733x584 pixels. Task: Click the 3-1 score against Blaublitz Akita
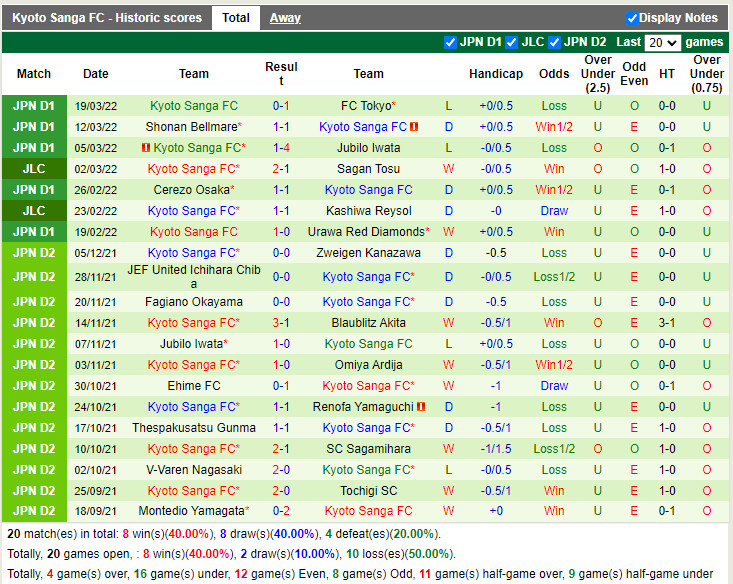coord(281,323)
